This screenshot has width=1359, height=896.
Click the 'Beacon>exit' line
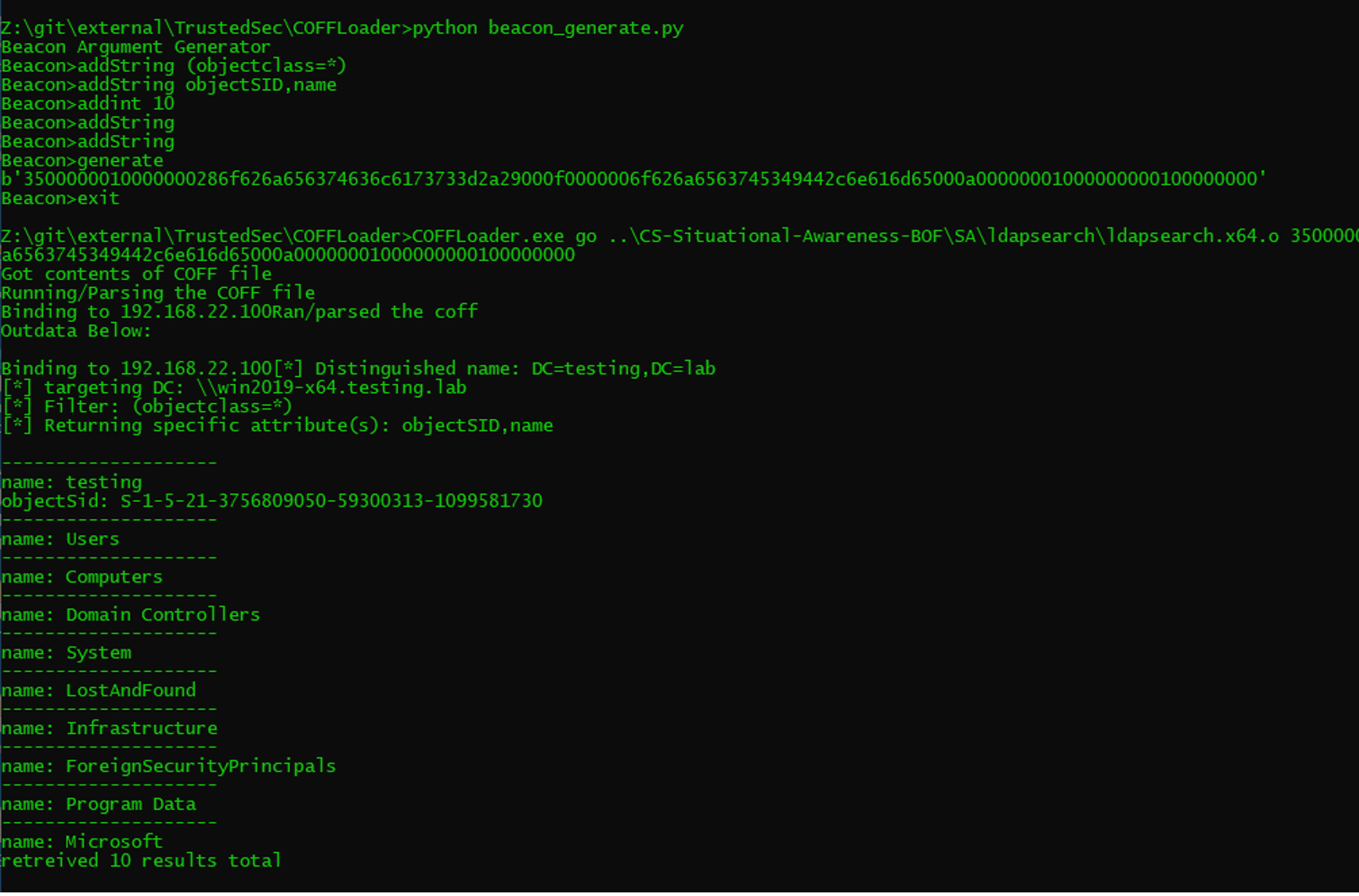60,198
